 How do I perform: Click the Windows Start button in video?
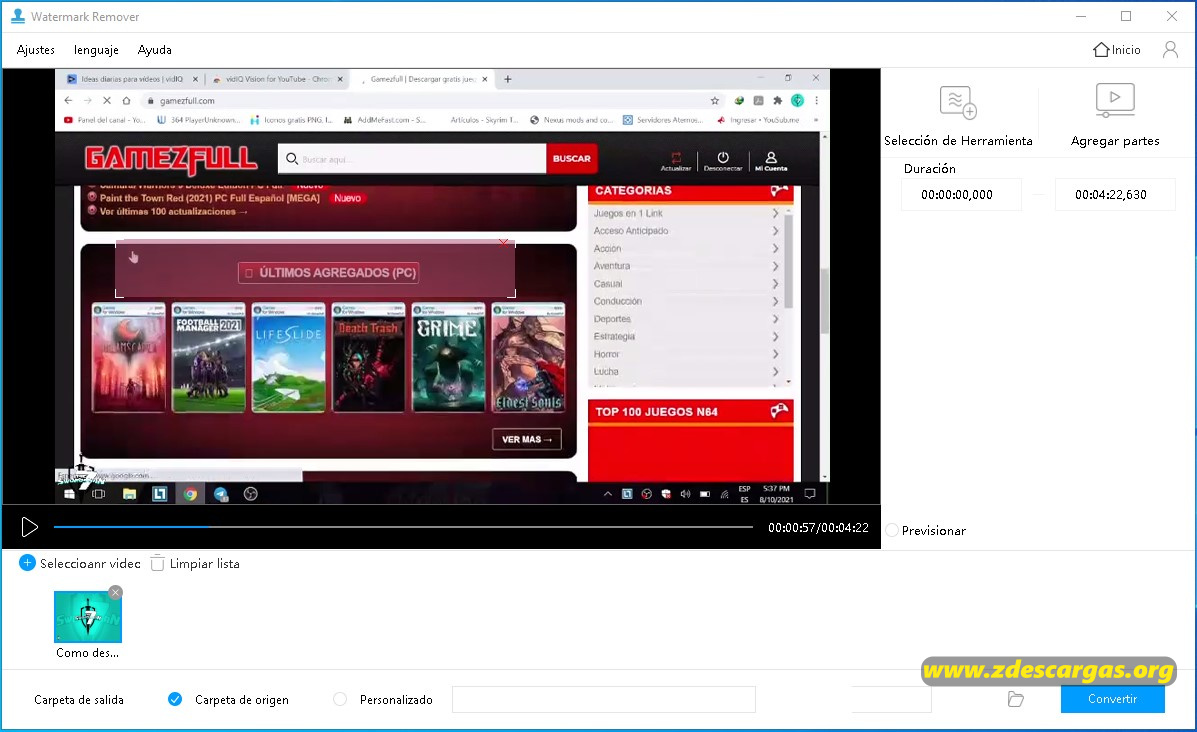pyautogui.click(x=69, y=494)
